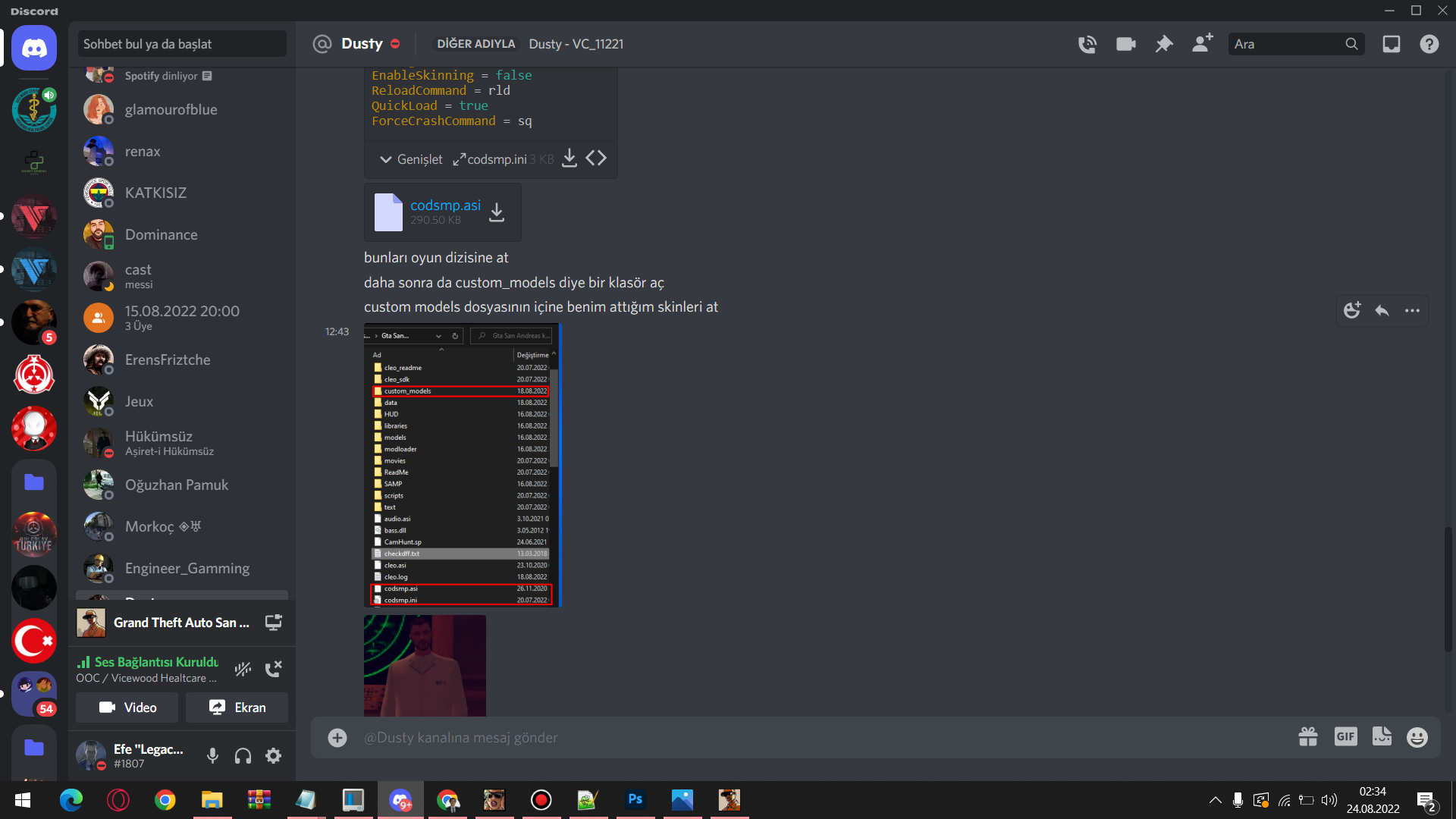
Task: Click the codsmp.asi file name link
Action: click(445, 205)
